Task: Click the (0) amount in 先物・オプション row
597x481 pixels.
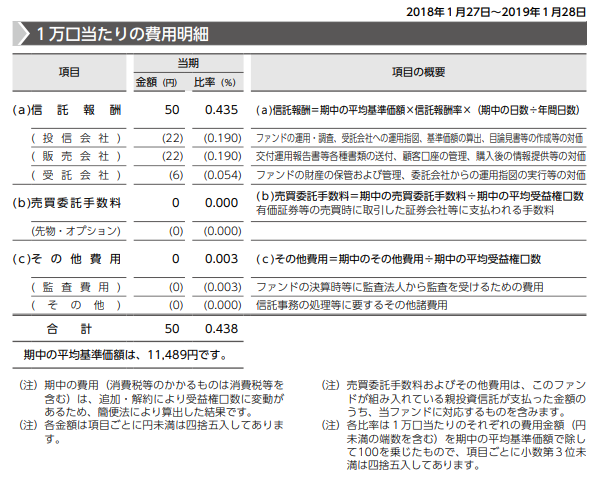Action: (176, 231)
